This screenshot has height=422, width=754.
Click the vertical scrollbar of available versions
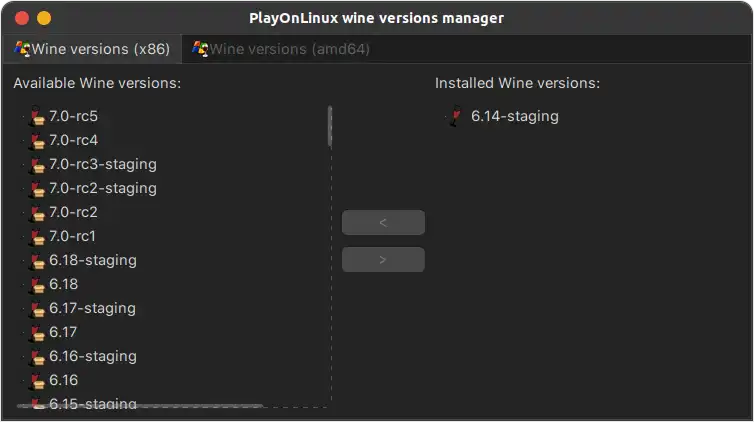[x=330, y=127]
